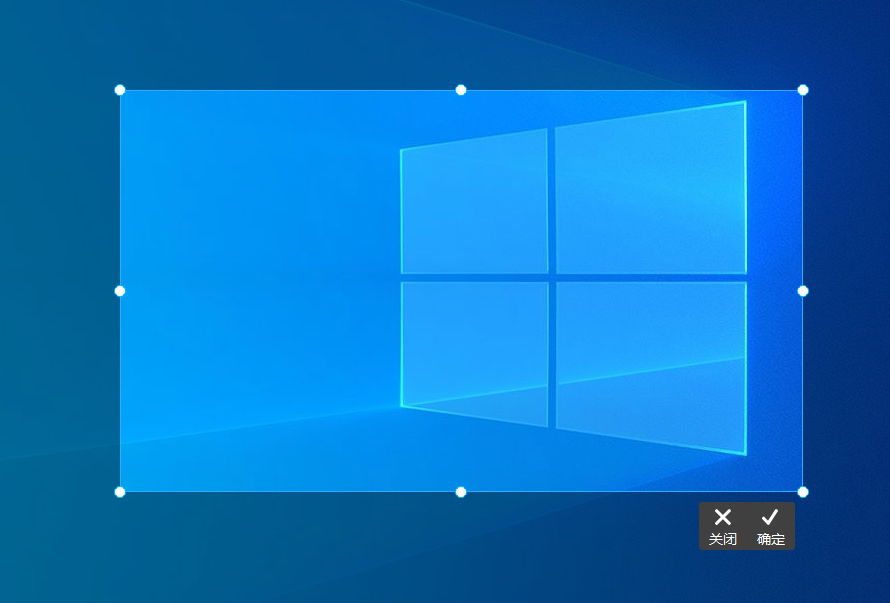Click the bottom-left corner handle of the selection
The height and width of the screenshot is (603, 890).
click(120, 492)
